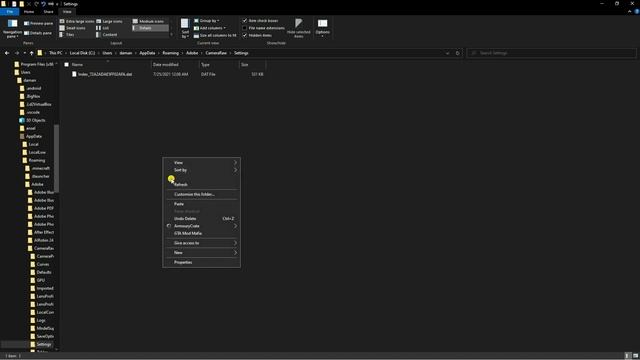
Task: Choose List layout
Action: point(102,28)
